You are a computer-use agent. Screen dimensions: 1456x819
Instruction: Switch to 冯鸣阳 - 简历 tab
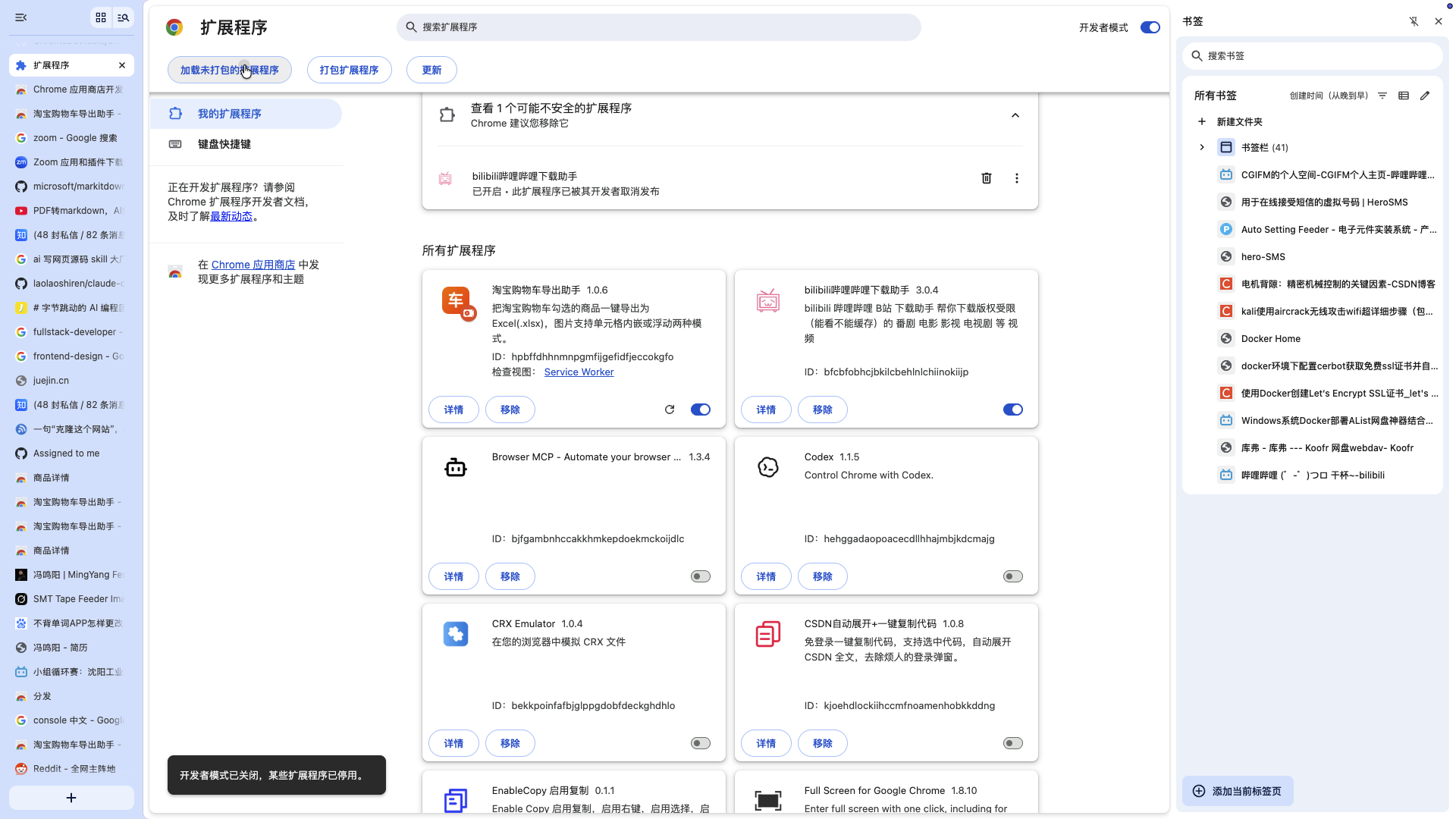coord(71,648)
